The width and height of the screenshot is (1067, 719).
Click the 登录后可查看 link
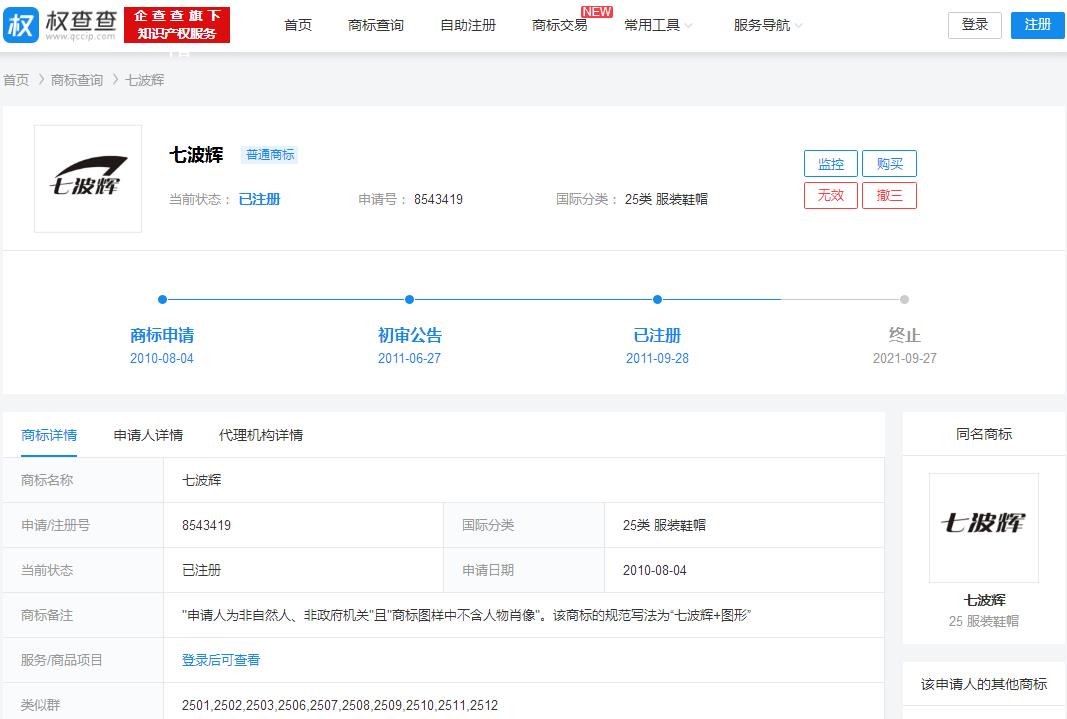[221, 660]
